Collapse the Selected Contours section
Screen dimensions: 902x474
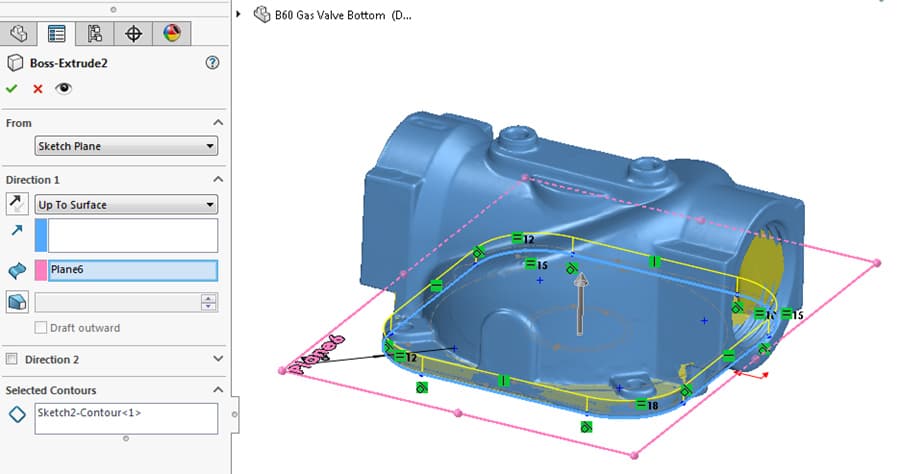point(218,389)
